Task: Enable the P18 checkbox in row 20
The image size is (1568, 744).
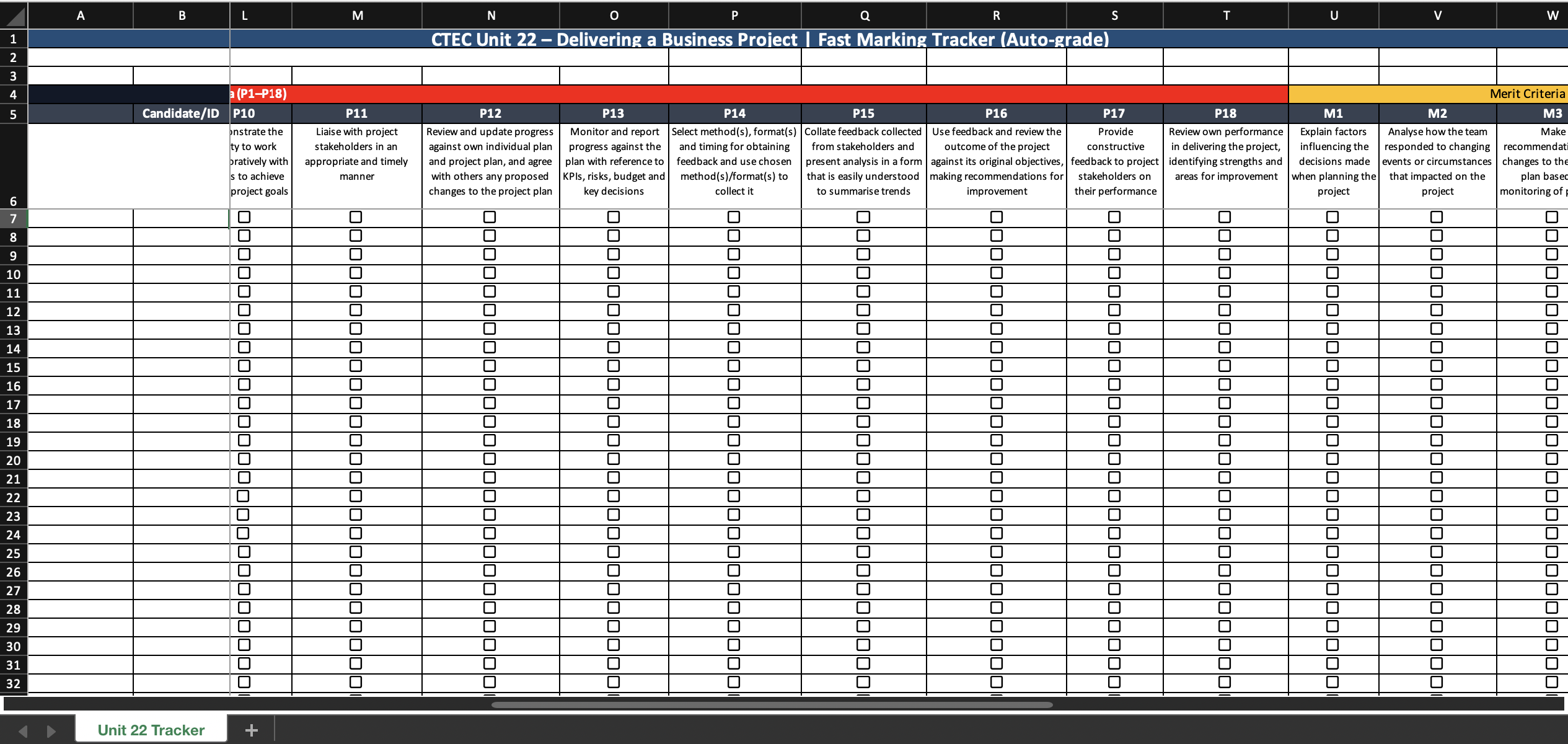Action: (1225, 459)
